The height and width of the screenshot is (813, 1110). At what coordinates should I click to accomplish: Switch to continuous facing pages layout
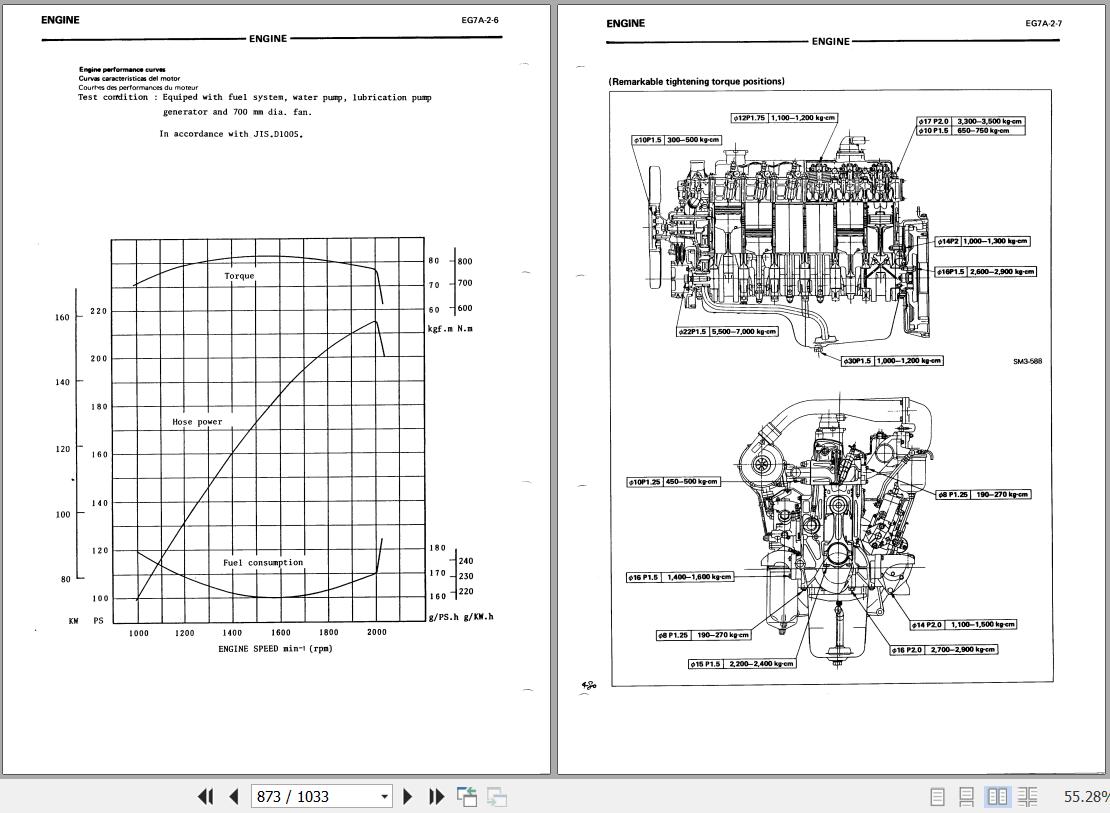click(1028, 797)
